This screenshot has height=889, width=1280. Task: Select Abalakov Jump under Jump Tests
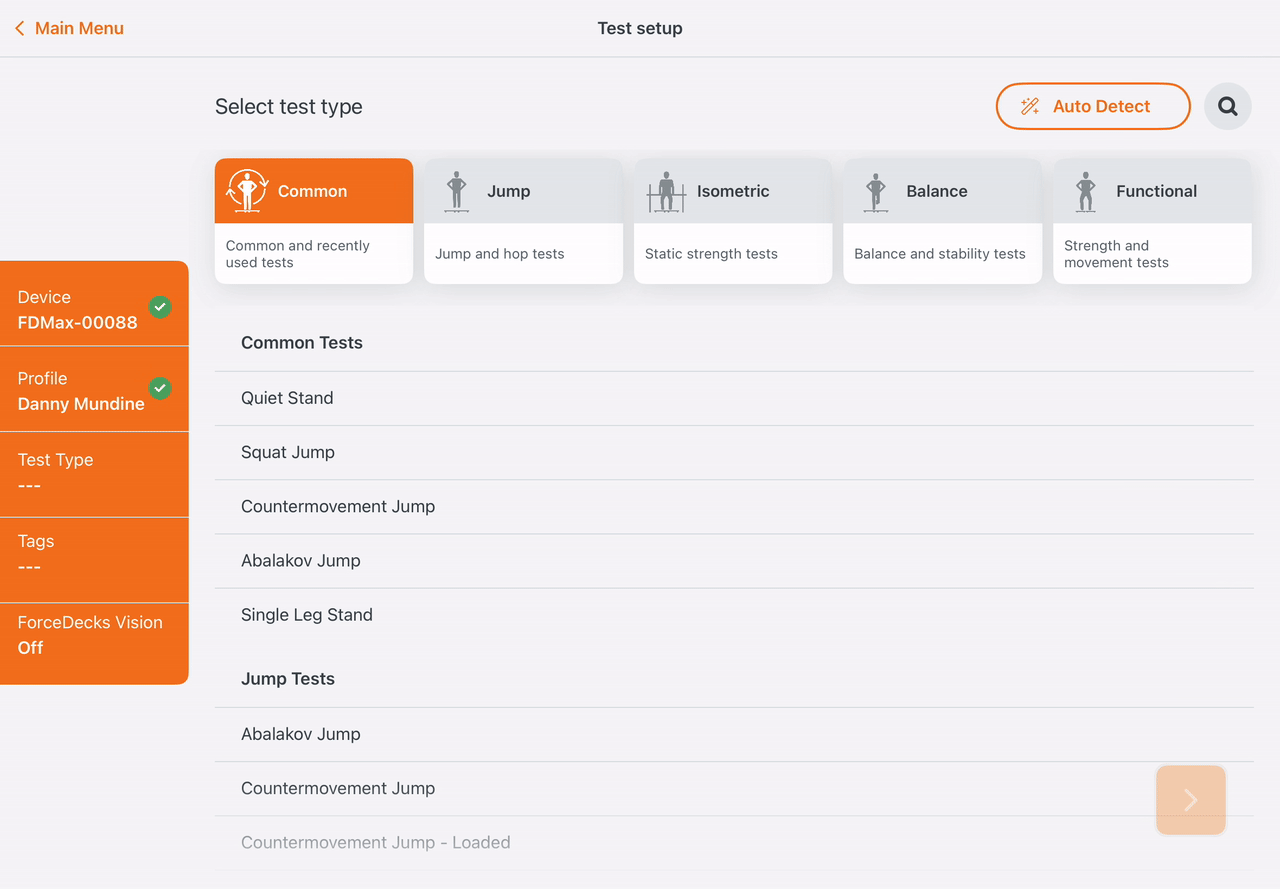coord(734,734)
